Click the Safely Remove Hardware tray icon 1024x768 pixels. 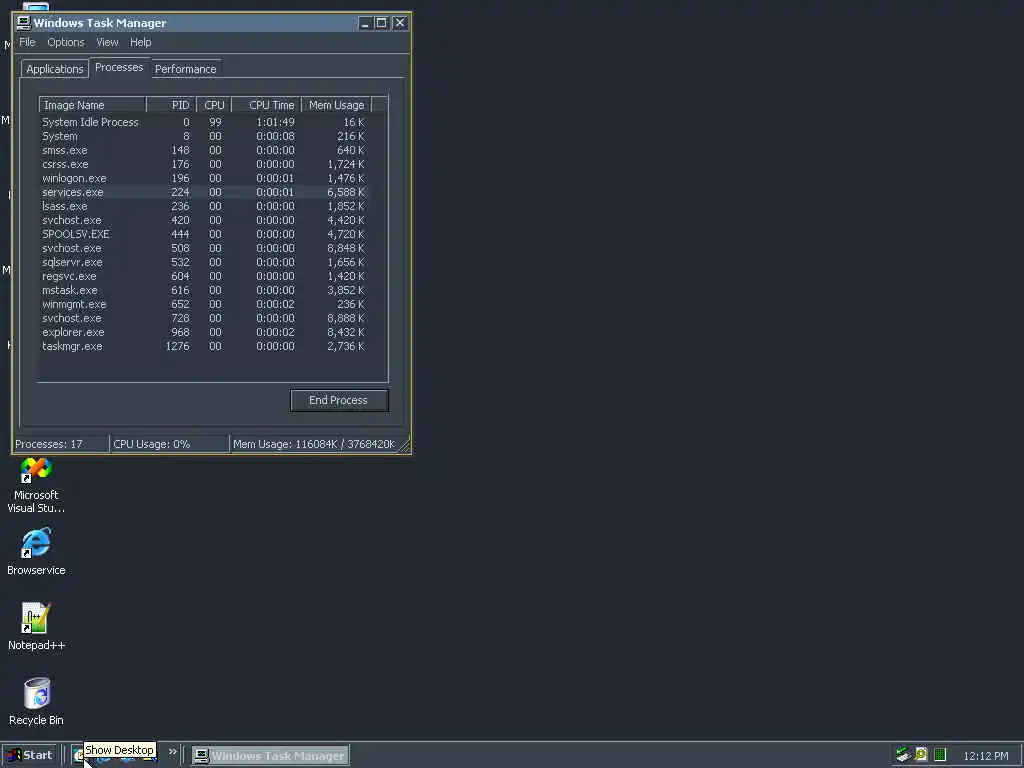coord(903,755)
